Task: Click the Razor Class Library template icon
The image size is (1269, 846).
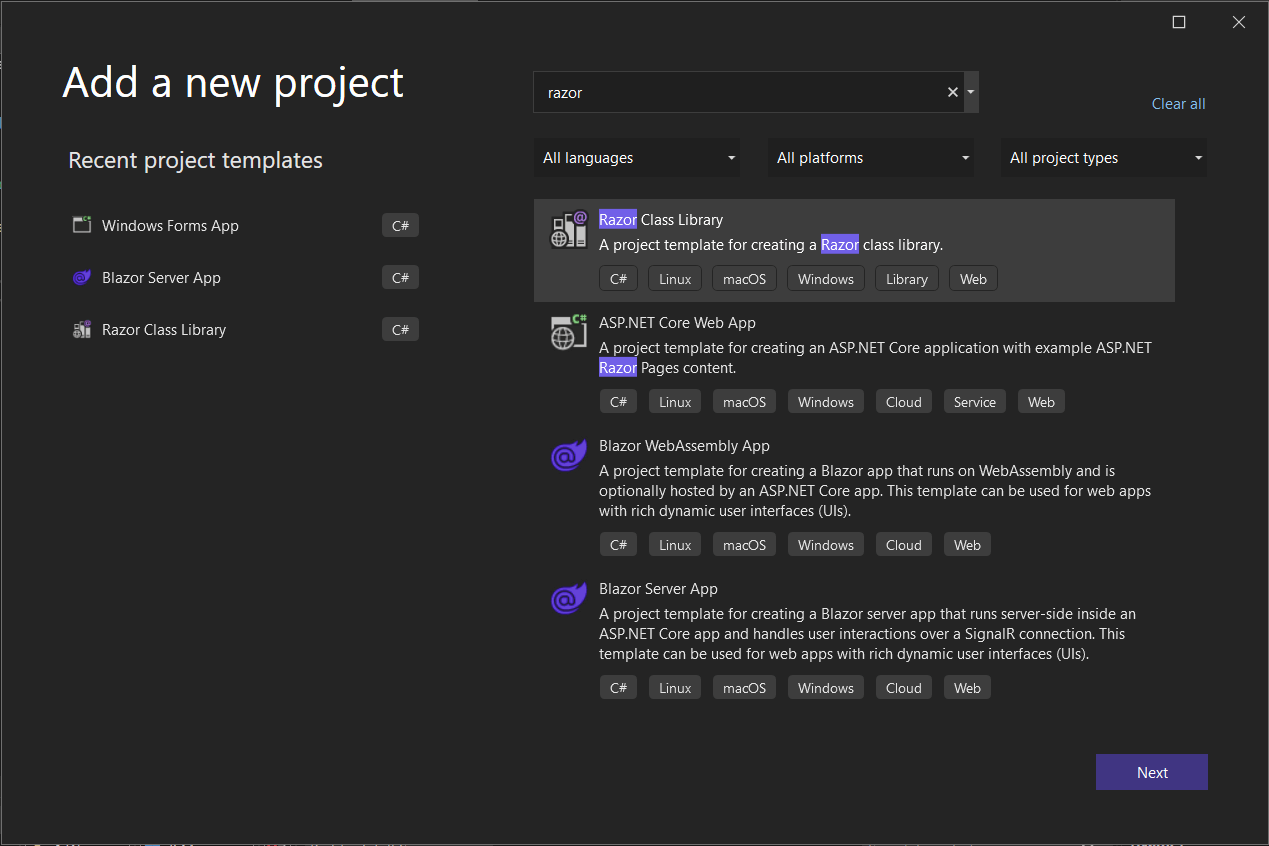Action: pos(568,229)
